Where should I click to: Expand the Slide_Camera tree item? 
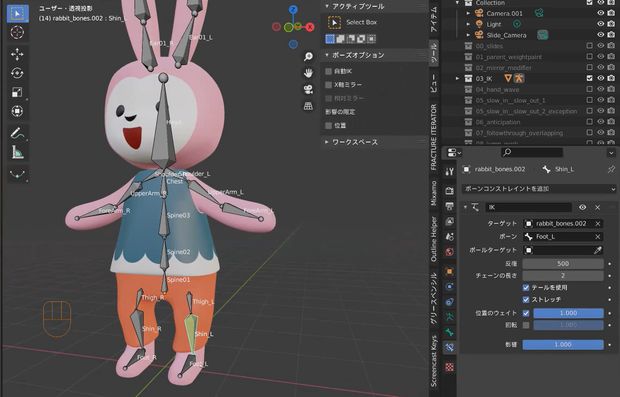point(469,35)
